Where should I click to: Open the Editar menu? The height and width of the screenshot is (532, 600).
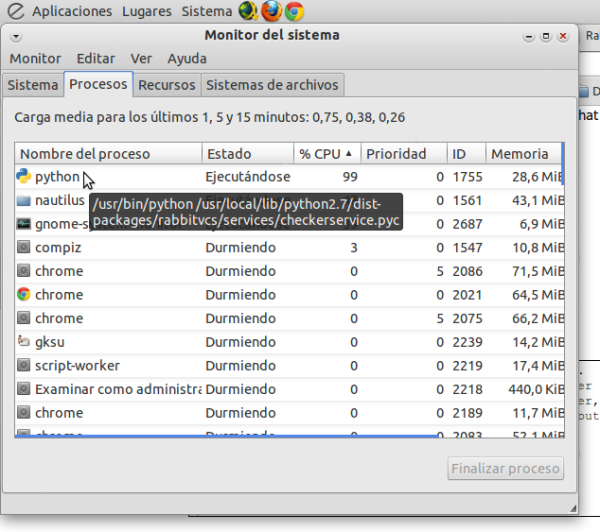coord(96,59)
